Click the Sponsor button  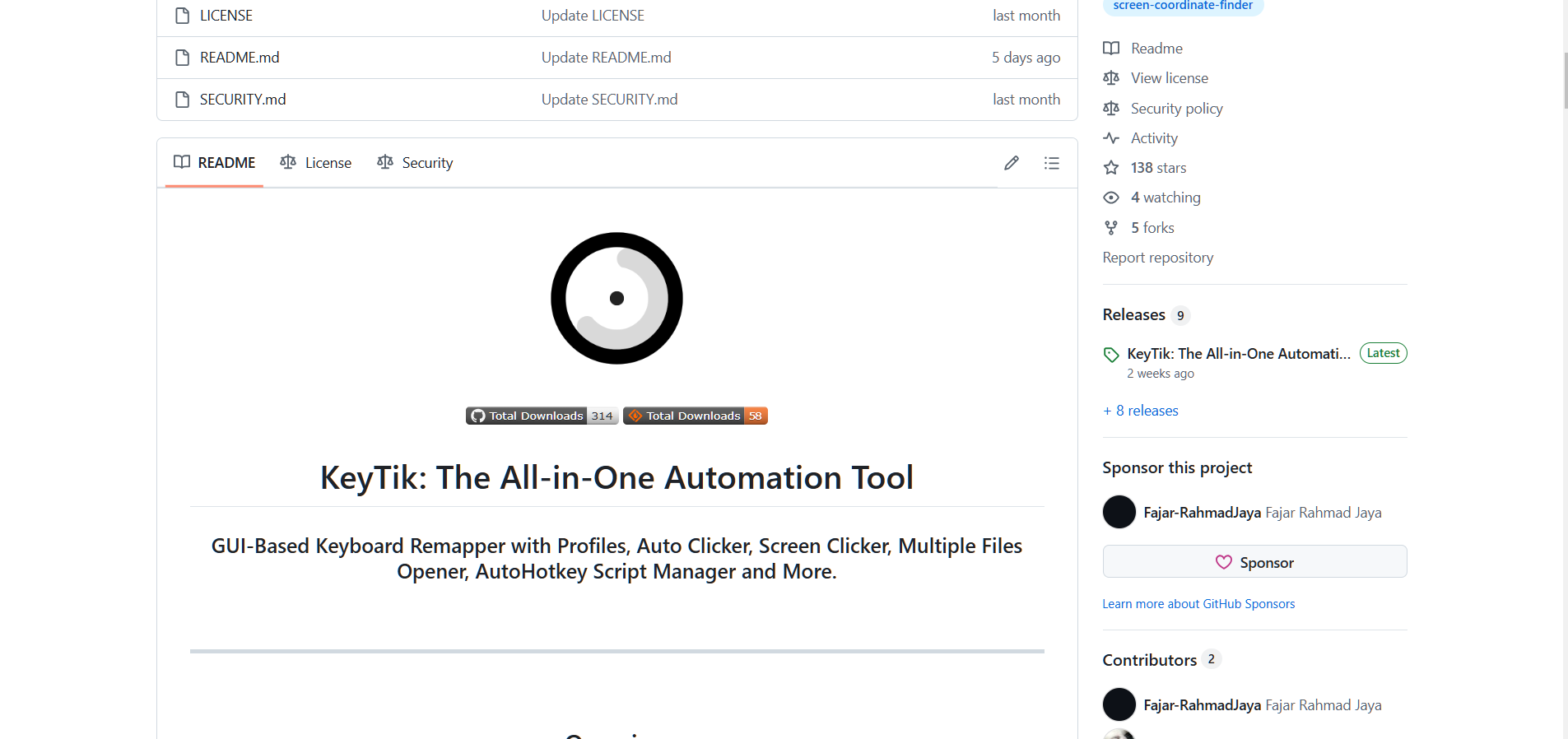(x=1254, y=562)
